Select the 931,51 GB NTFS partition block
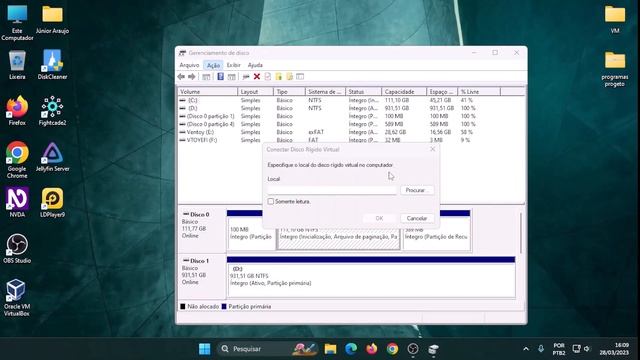Screen dimensions: 640x360 tap(371, 278)
